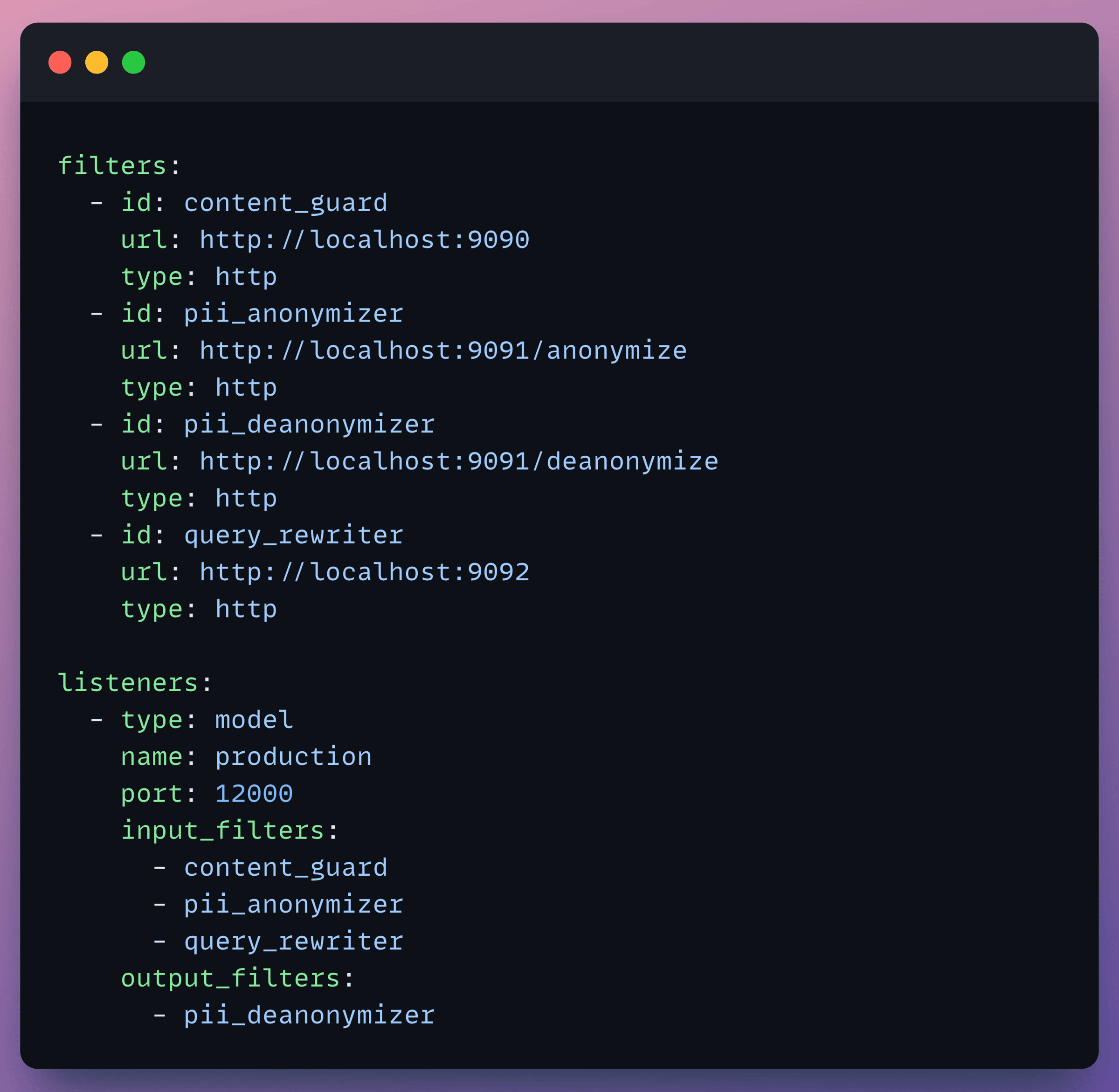Click the production name value
This screenshot has width=1119, height=1092.
coord(293,756)
